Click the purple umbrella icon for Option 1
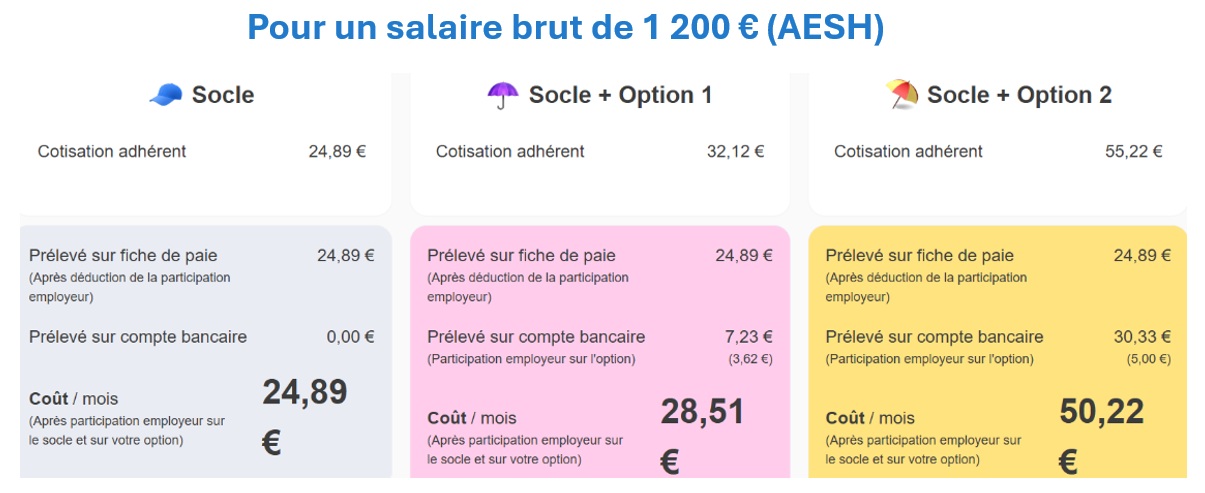1205x493 pixels. [x=503, y=95]
